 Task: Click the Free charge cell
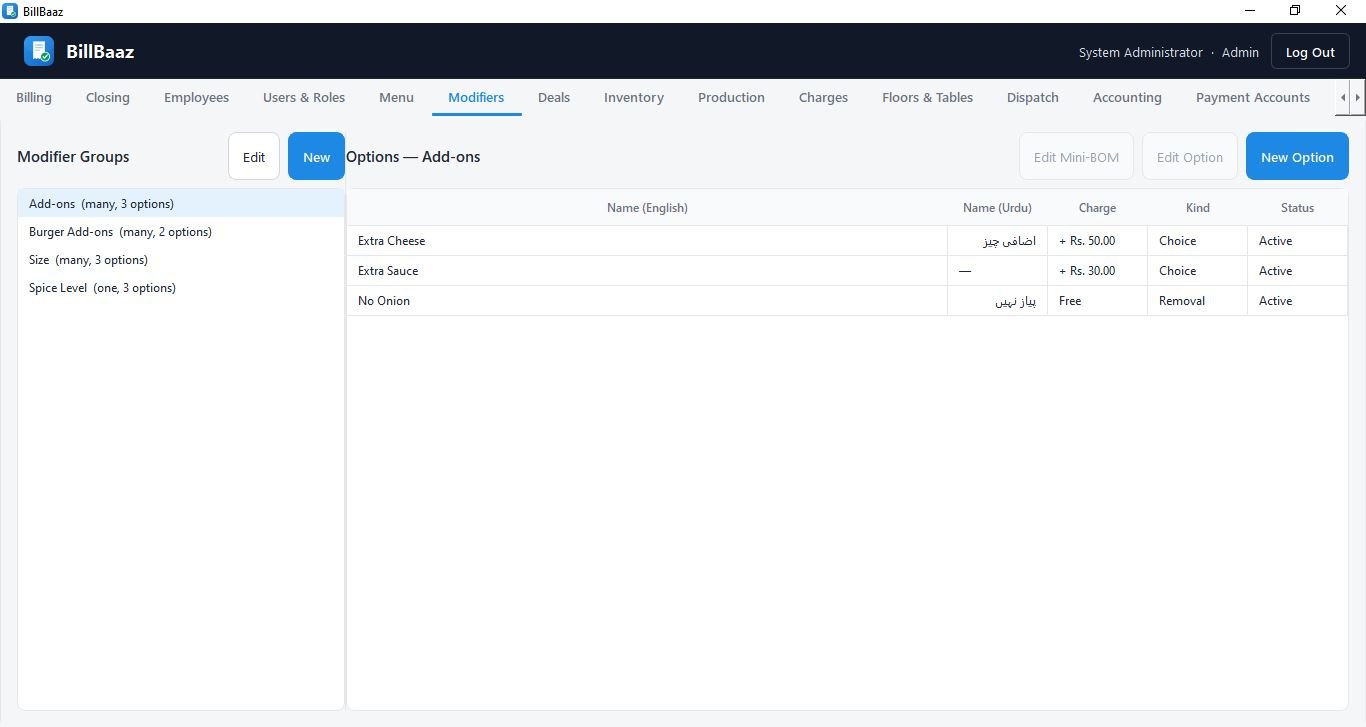point(1097,300)
